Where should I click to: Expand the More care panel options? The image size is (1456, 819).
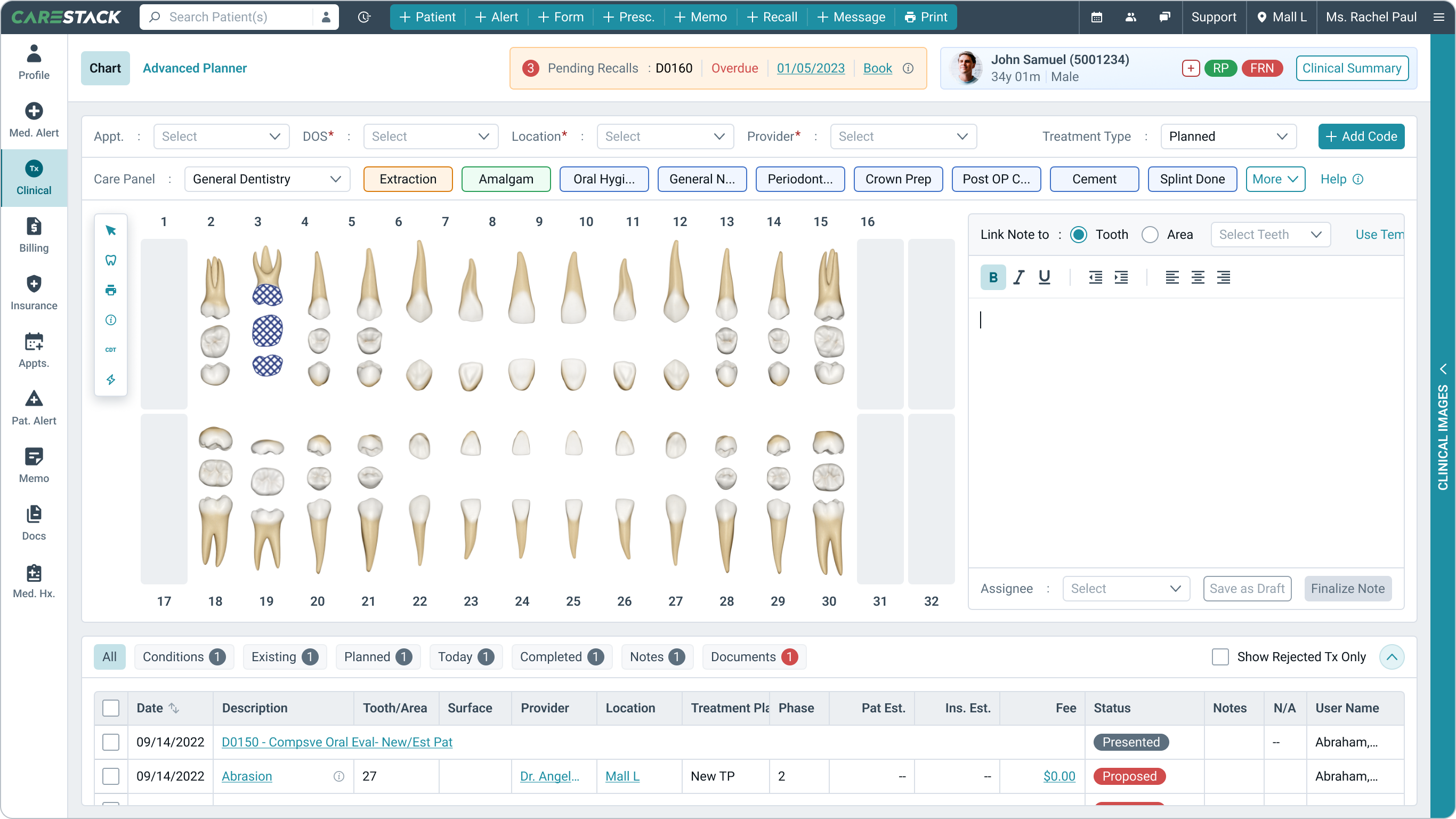click(1275, 179)
